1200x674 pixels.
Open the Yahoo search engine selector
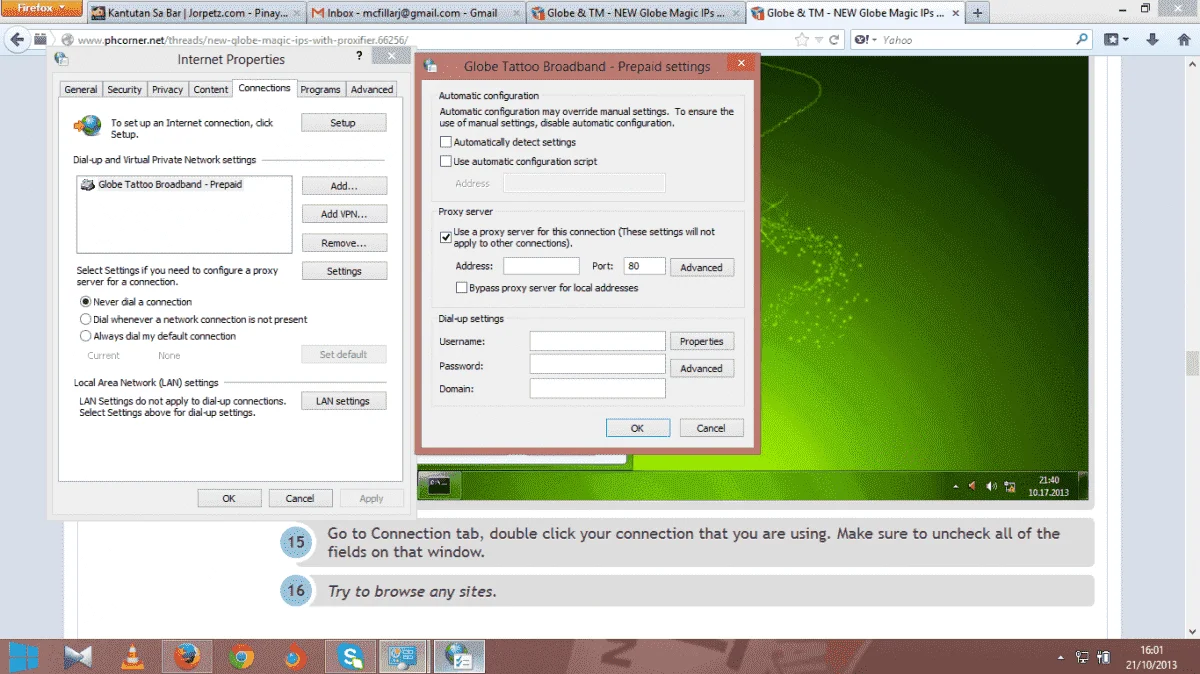click(864, 40)
